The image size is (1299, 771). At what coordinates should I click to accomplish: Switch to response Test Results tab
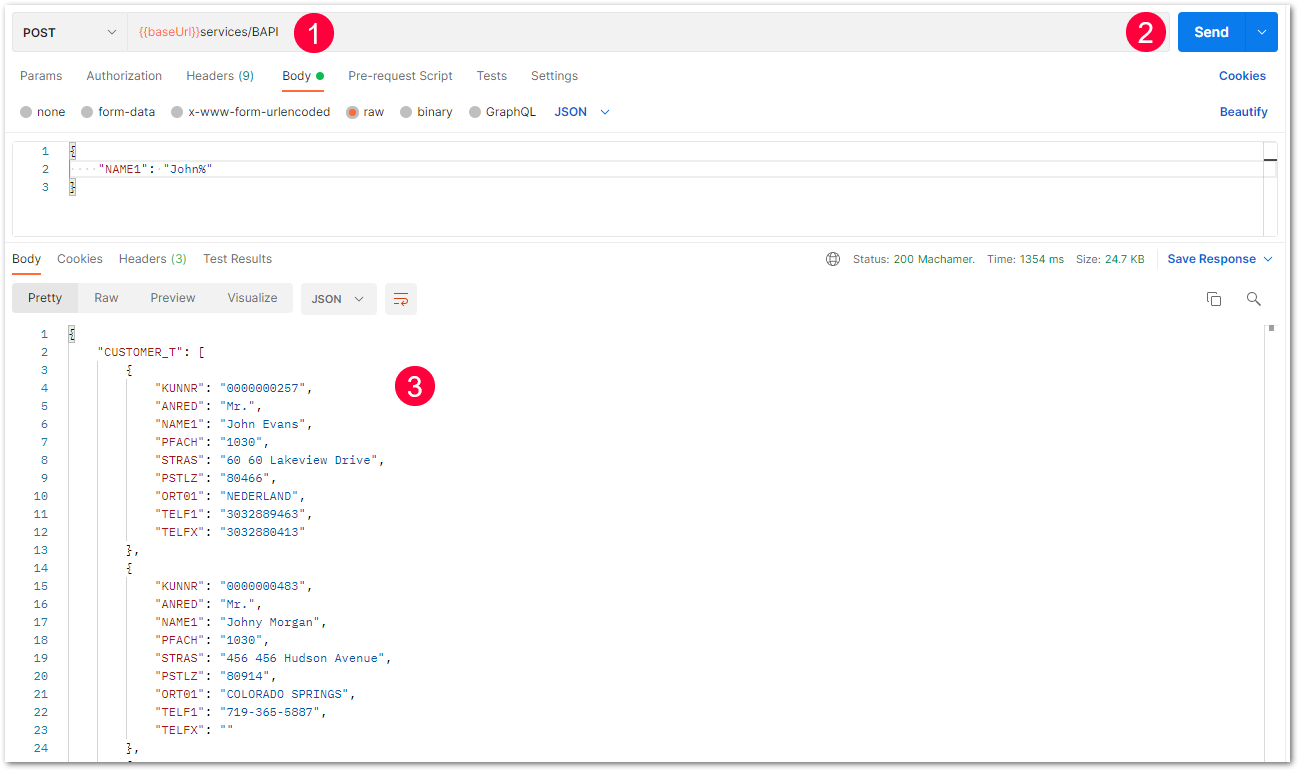237,259
